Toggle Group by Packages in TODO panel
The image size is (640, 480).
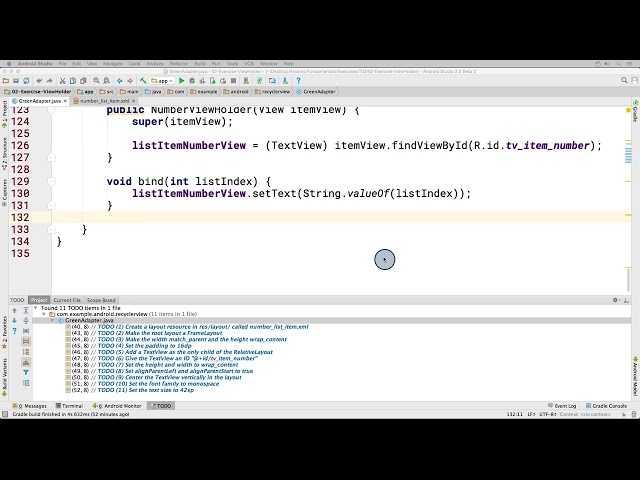click(26, 341)
